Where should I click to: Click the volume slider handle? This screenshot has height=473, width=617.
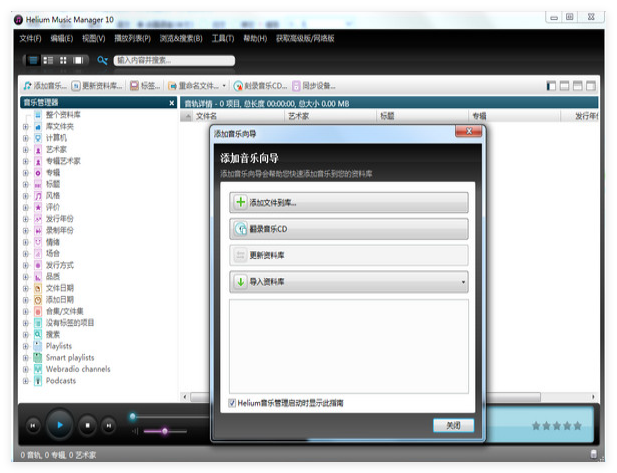click(165, 431)
